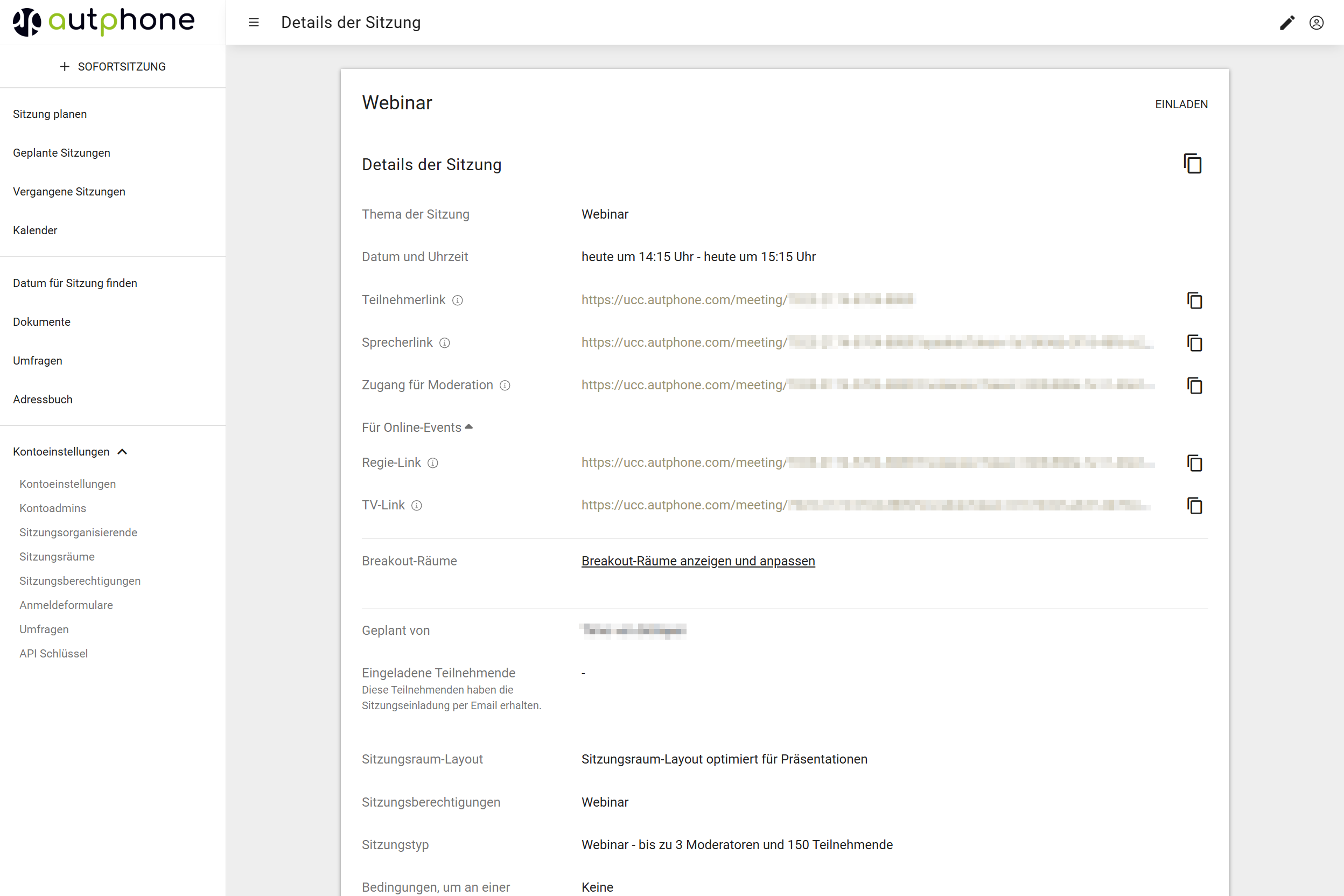Go to Kalender in sidebar
1344x896 pixels.
[x=35, y=230]
